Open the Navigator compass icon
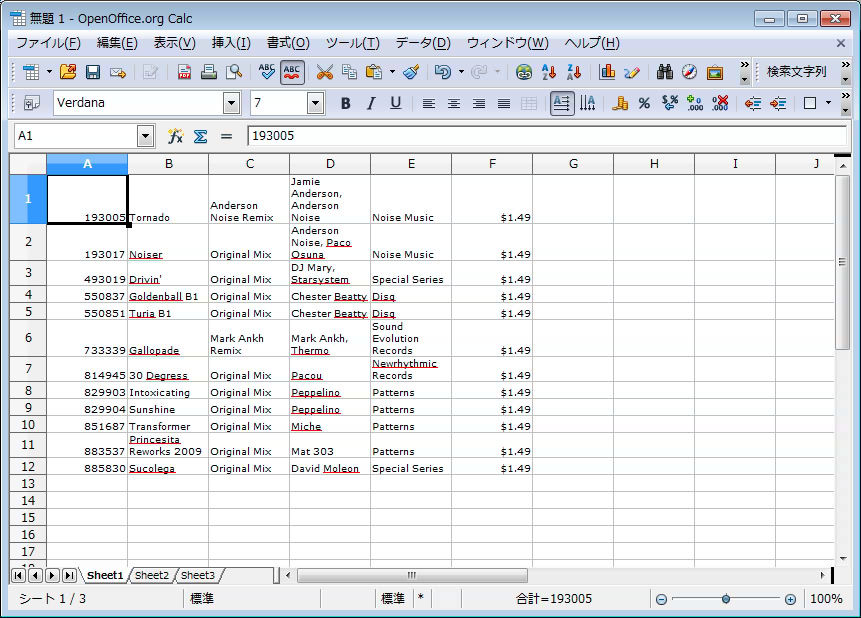Viewport: 861px width, 618px height. [690, 72]
